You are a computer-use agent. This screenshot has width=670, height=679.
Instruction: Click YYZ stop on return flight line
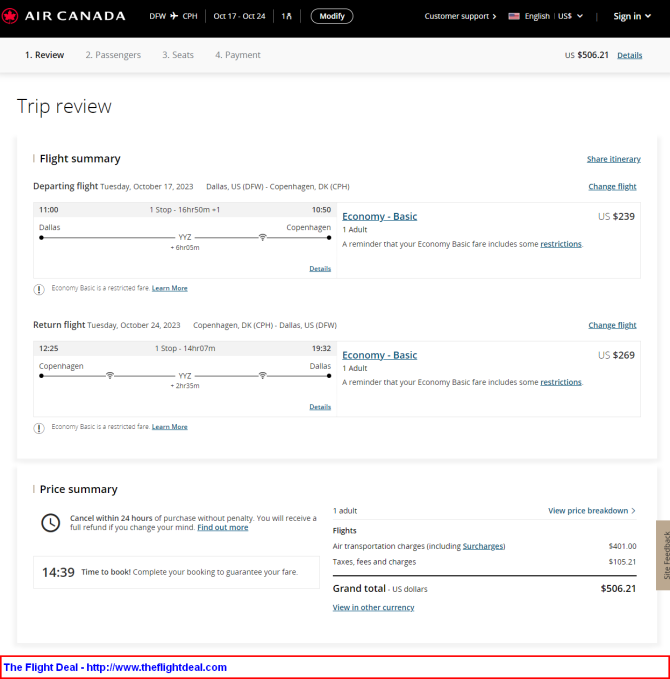(185, 376)
